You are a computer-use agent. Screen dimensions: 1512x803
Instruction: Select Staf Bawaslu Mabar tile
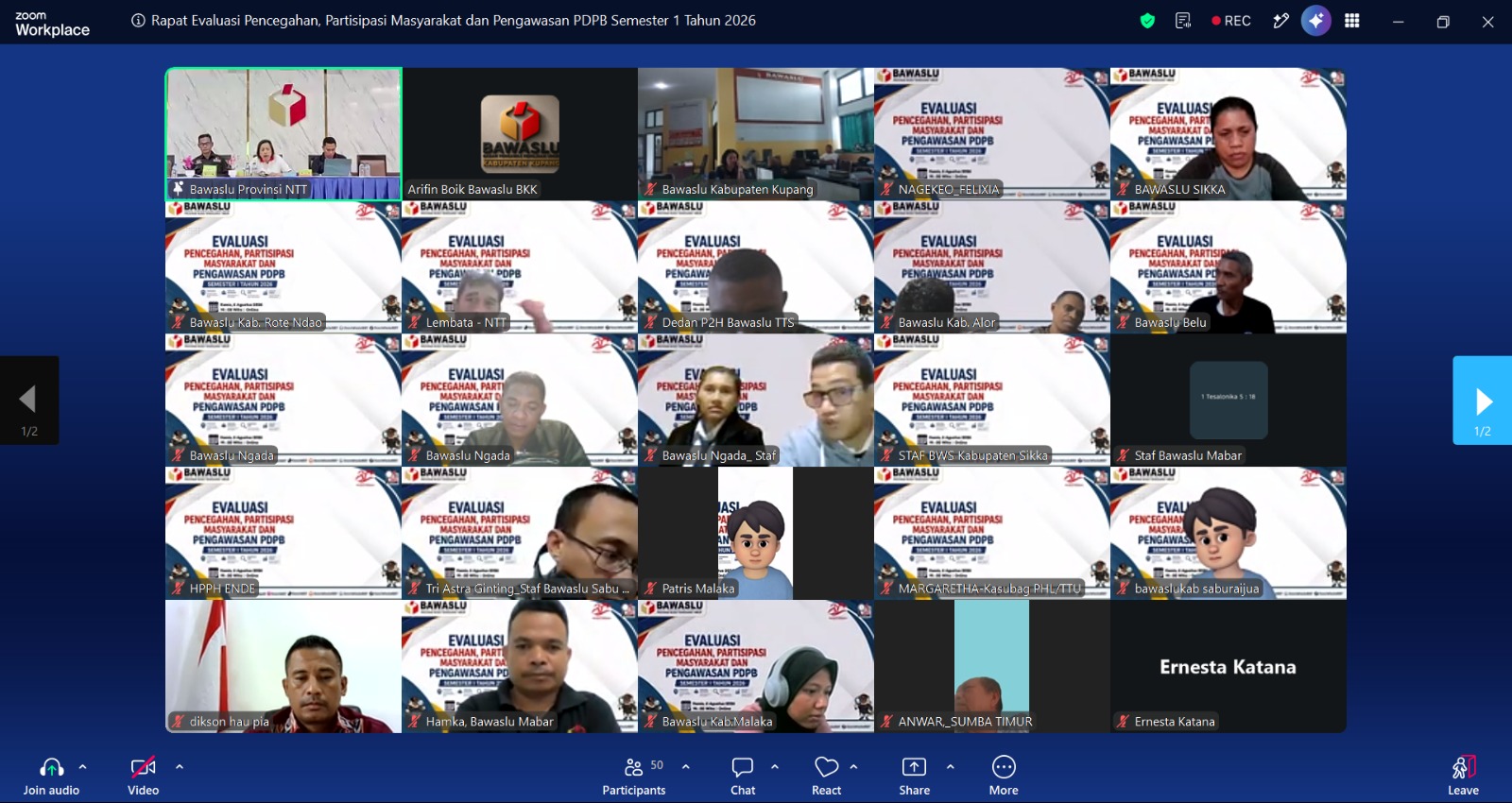point(1228,401)
